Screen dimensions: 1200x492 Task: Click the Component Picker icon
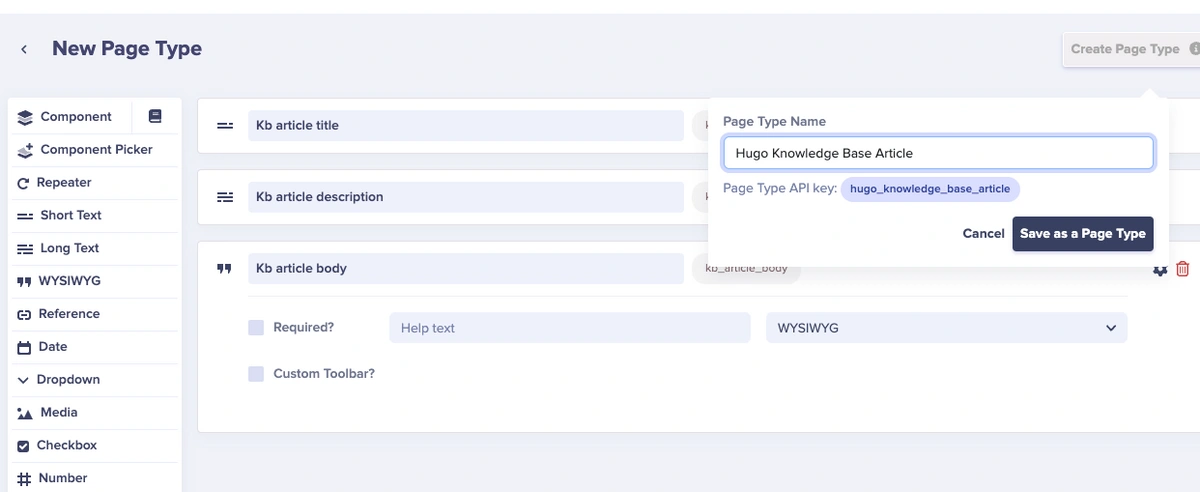[x=25, y=150]
